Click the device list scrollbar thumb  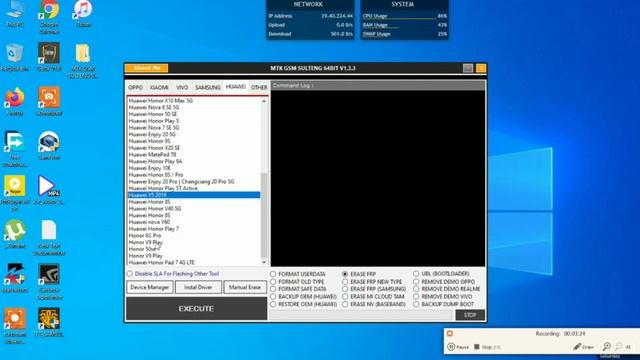coord(264,215)
